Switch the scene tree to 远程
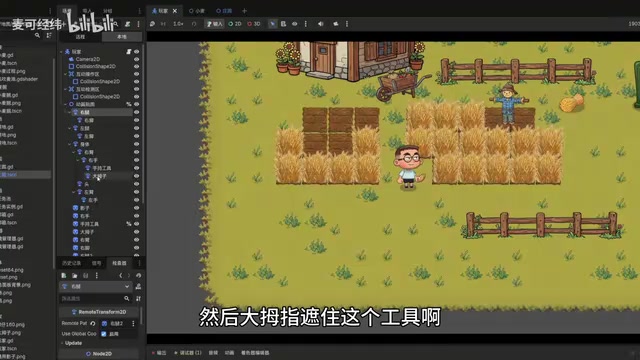The height and width of the screenshot is (360, 640). (x=80, y=37)
